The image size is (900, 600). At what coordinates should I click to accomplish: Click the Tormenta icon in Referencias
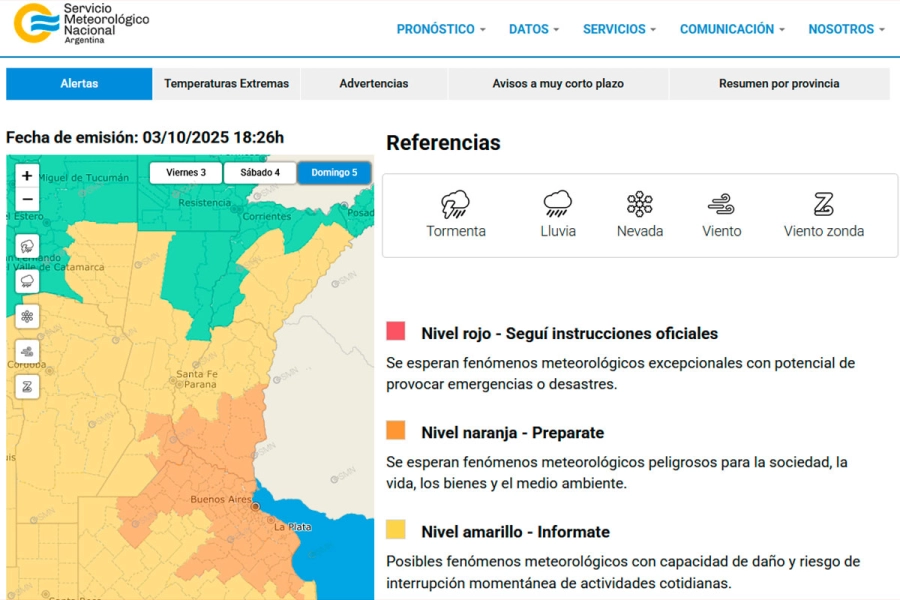[456, 205]
